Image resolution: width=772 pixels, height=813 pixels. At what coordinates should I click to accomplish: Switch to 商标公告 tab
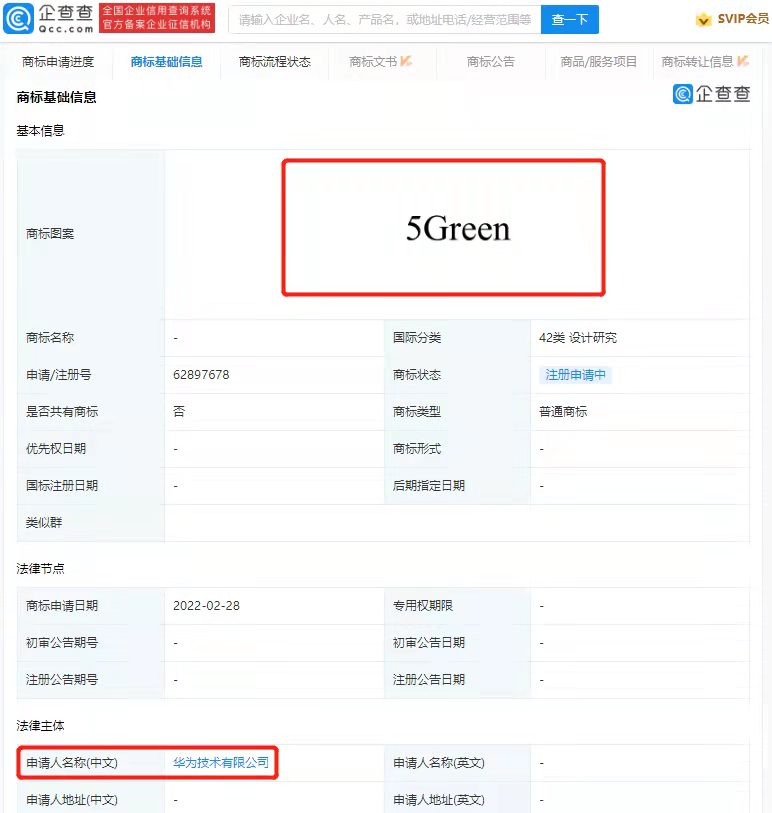(x=490, y=62)
